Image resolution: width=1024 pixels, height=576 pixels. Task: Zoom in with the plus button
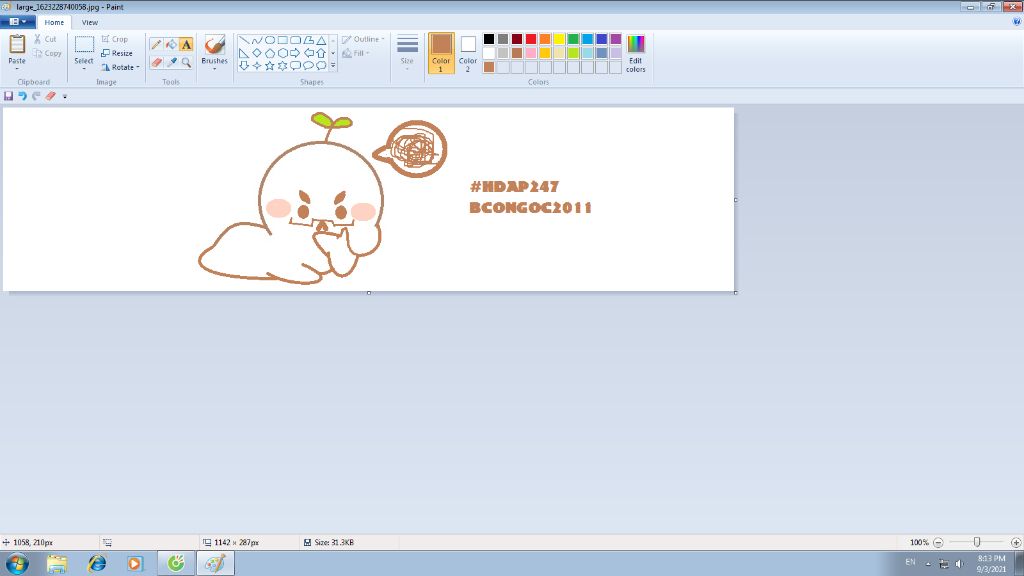tap(1016, 542)
